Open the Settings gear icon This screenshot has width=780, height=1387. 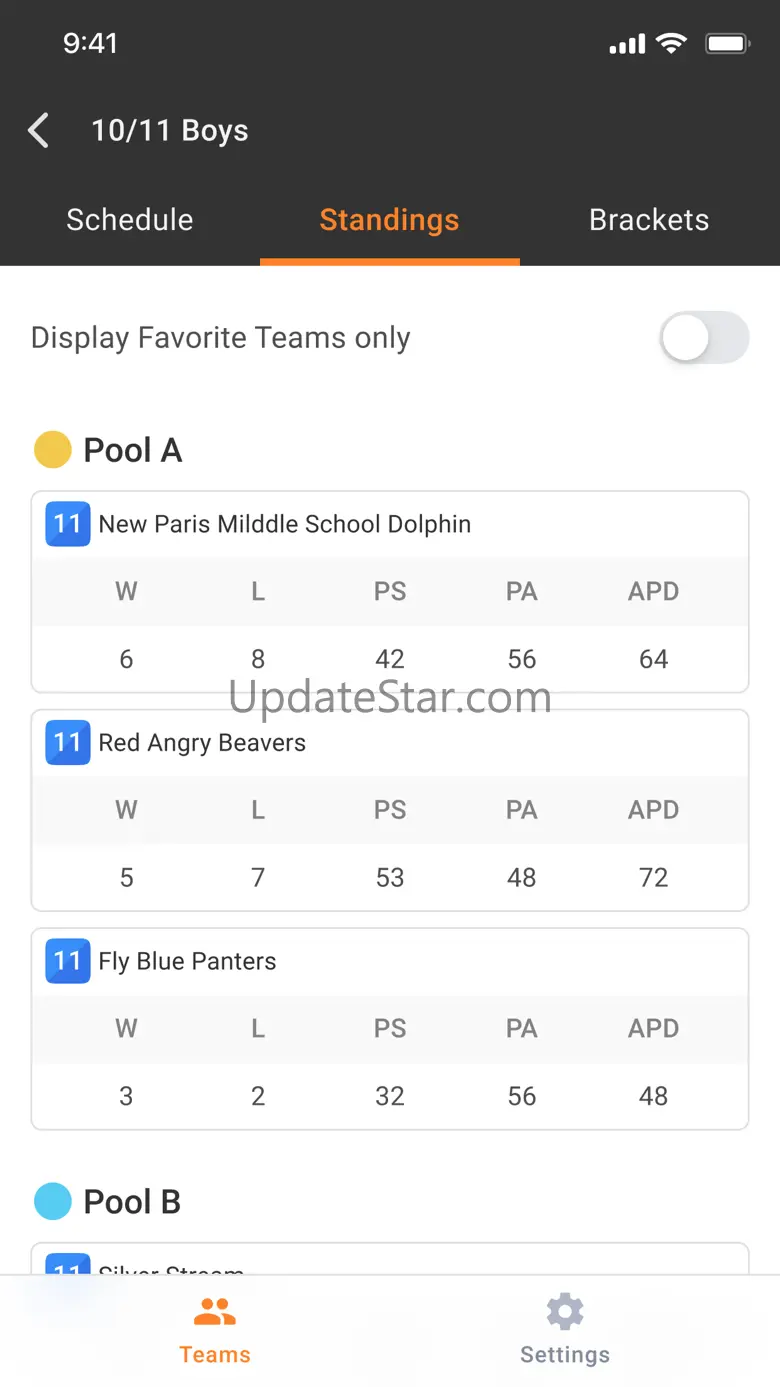(565, 1312)
